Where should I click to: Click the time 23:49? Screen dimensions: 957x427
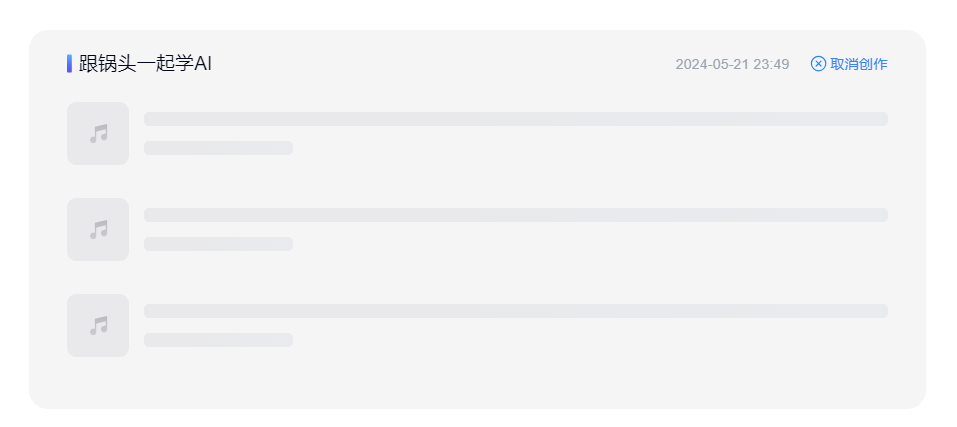[x=771, y=64]
